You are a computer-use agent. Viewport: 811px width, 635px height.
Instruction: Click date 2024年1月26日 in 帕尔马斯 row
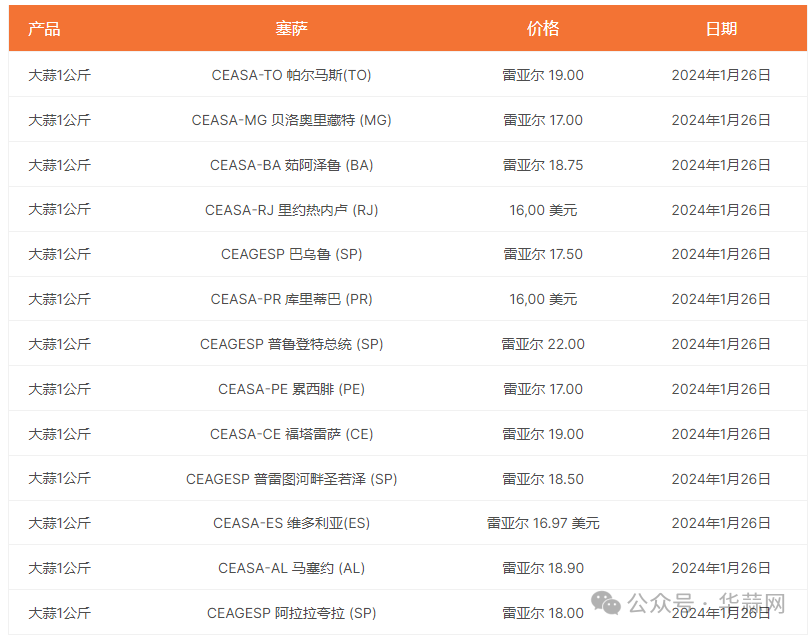tap(721, 75)
